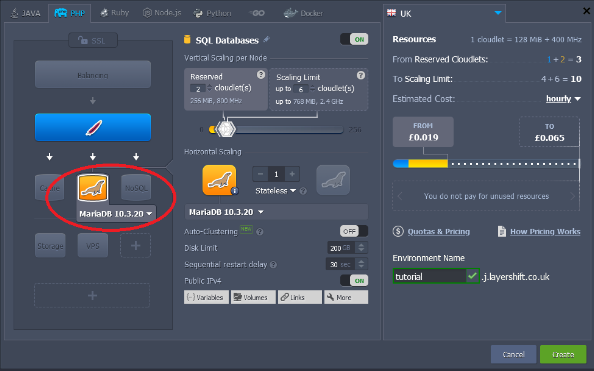Open help icon next to Stateless
This screenshot has height=371, width=594.
303,191
